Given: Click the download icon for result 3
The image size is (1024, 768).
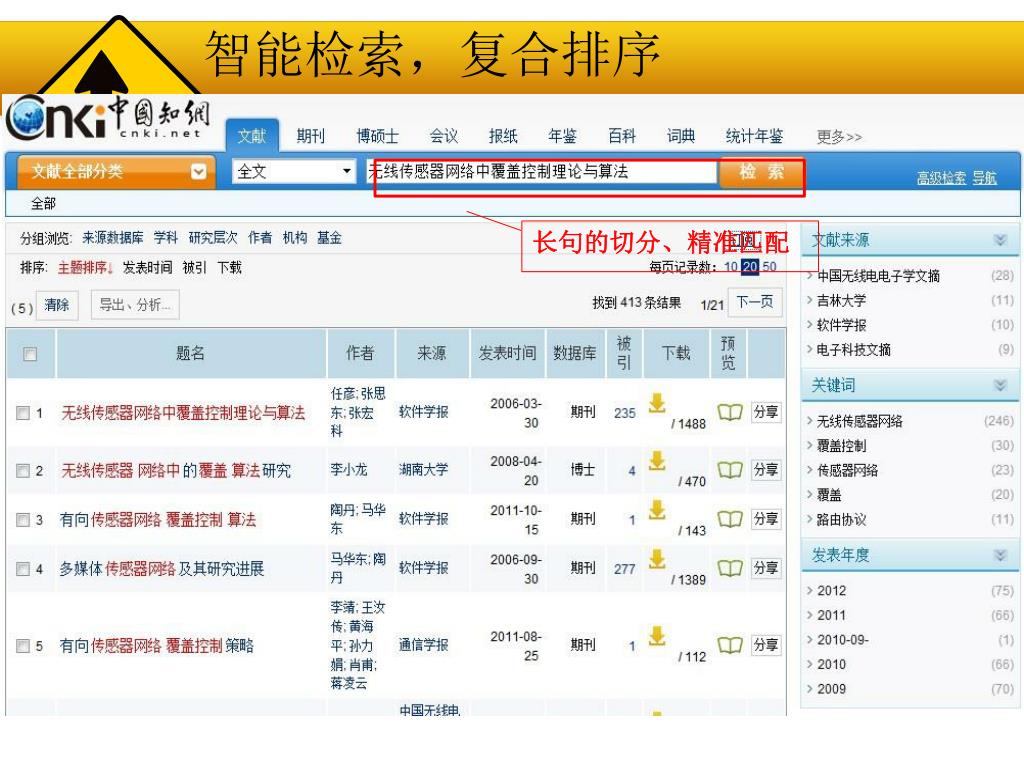Looking at the screenshot, I should 657,509.
